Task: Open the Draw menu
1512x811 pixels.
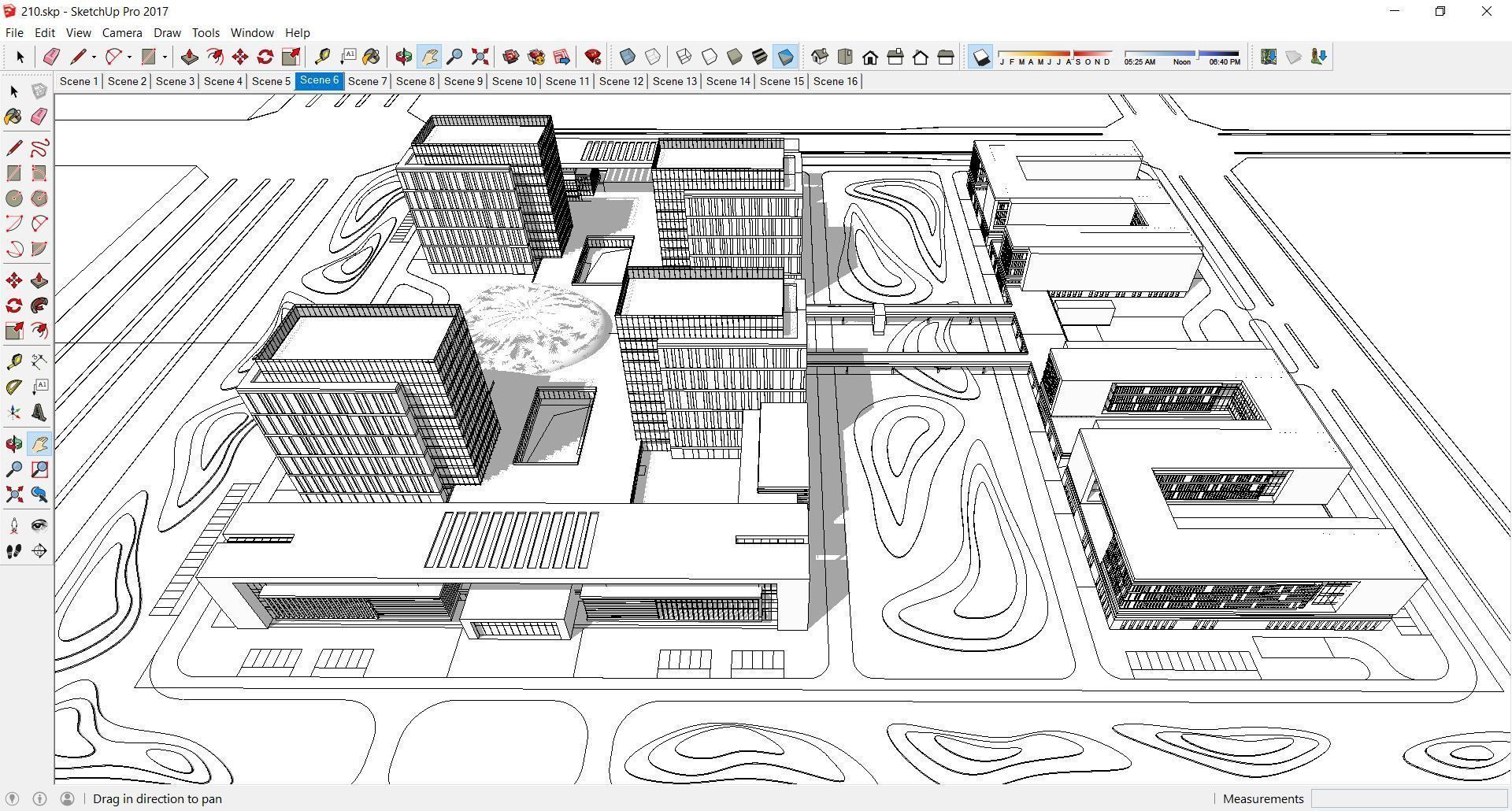Action: pos(167,32)
